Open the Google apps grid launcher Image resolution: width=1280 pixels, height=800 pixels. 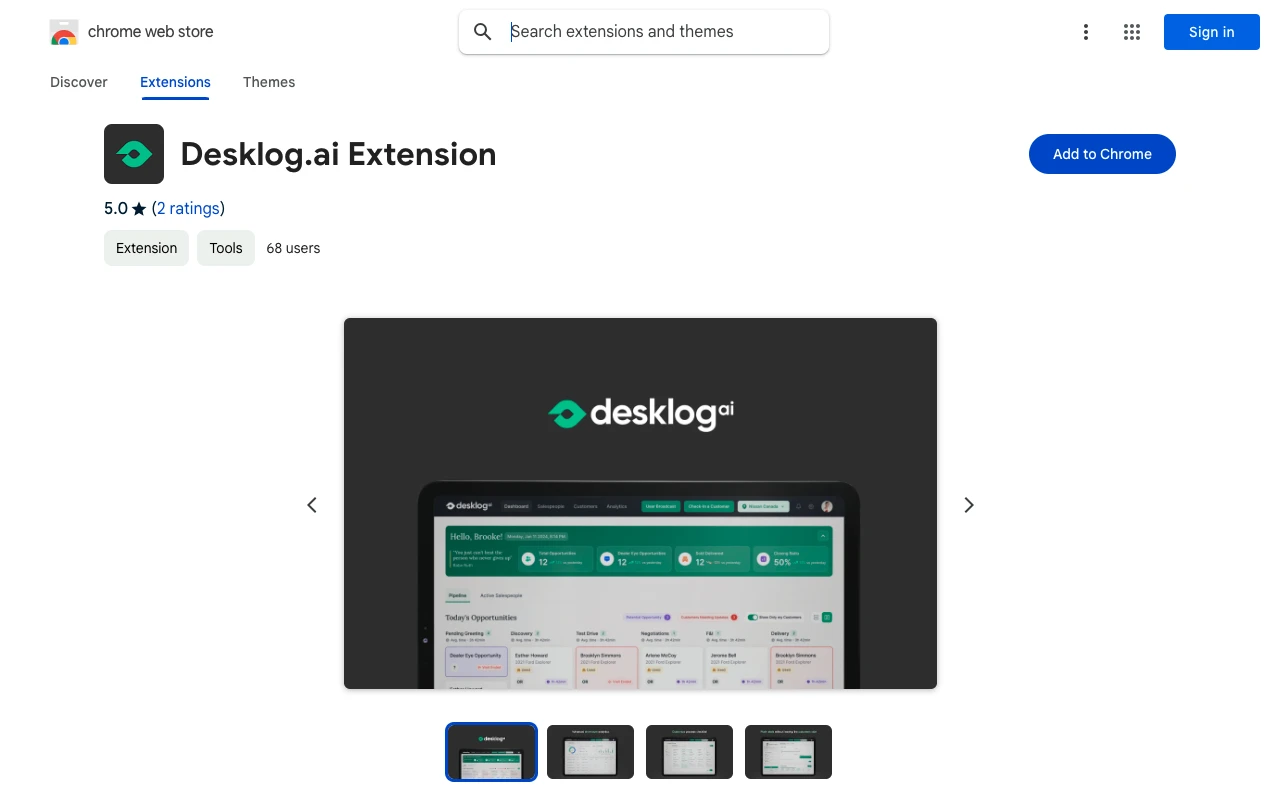click(x=1131, y=32)
